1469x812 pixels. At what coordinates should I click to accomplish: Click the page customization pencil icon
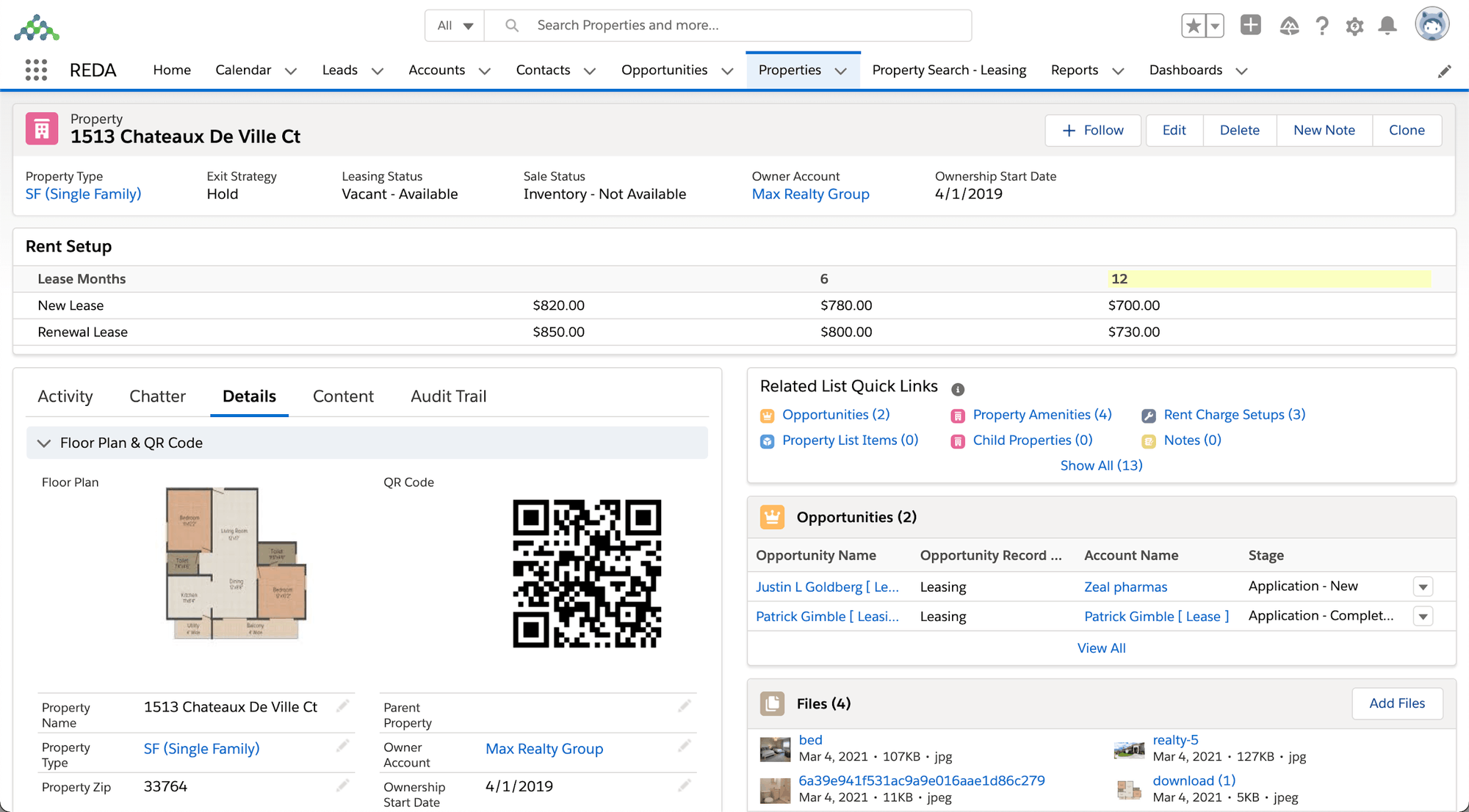pyautogui.click(x=1445, y=70)
